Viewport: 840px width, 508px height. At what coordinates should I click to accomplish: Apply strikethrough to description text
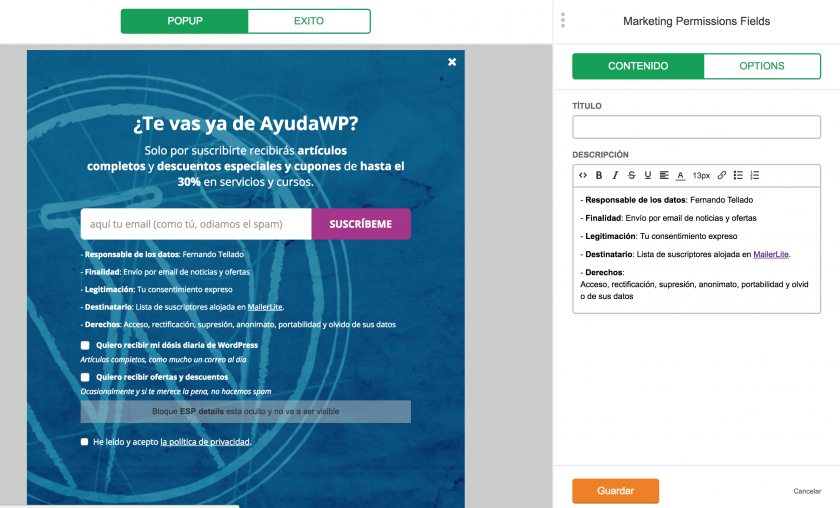coord(631,175)
